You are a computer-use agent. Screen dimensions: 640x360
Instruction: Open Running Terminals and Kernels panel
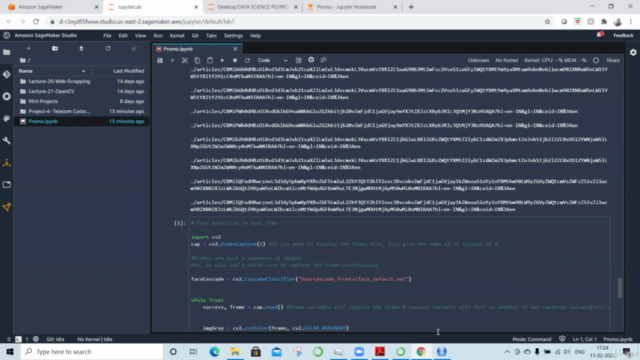(7, 96)
